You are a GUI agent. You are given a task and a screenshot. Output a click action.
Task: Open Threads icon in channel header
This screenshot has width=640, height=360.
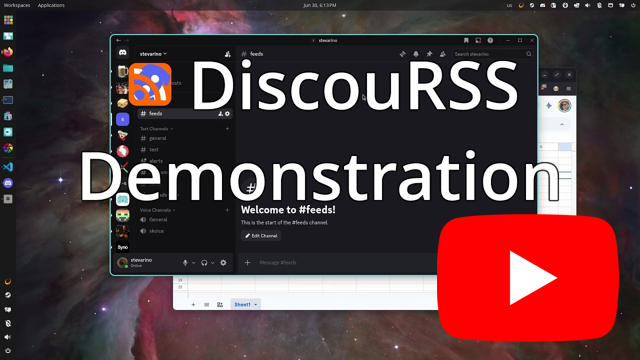pos(402,54)
